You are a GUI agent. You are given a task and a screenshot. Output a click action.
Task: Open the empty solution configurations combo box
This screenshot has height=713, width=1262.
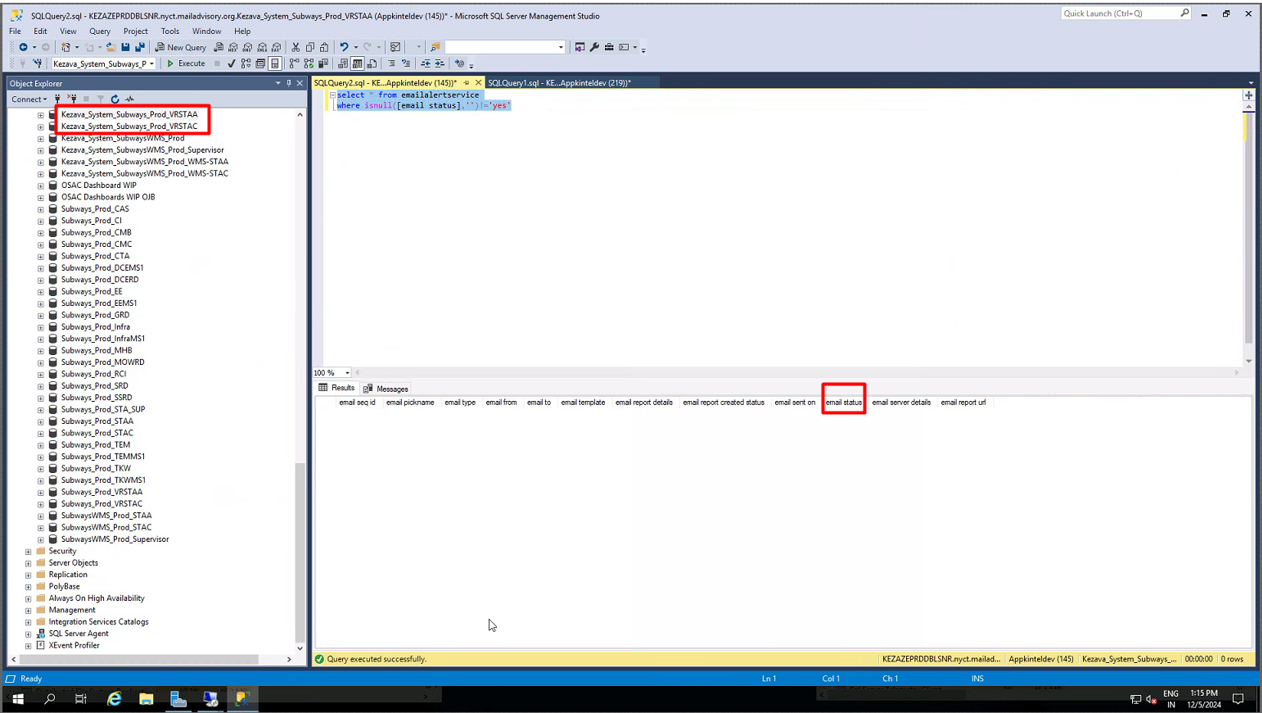coord(505,47)
